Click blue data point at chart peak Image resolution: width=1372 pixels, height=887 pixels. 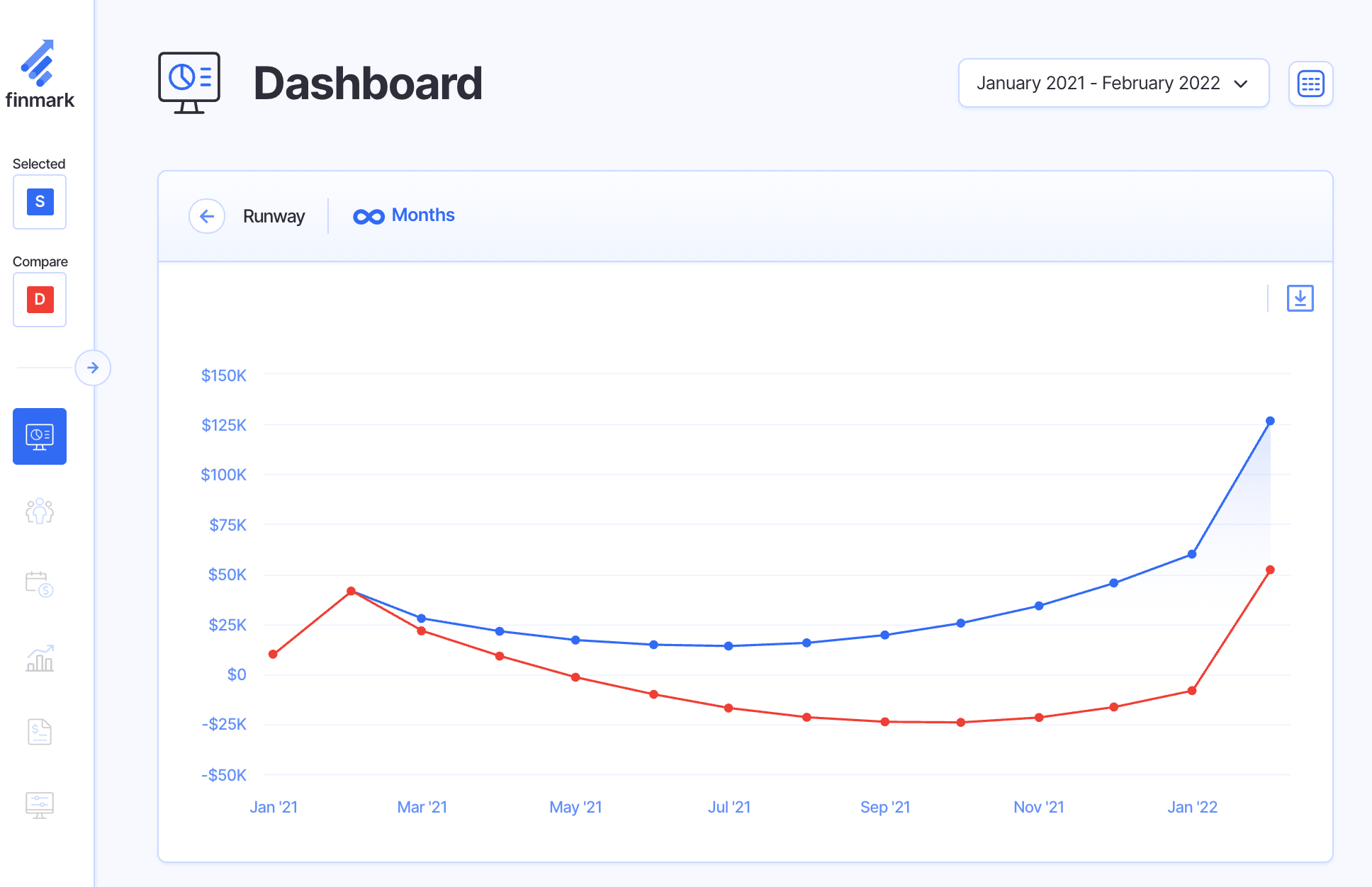[1270, 421]
